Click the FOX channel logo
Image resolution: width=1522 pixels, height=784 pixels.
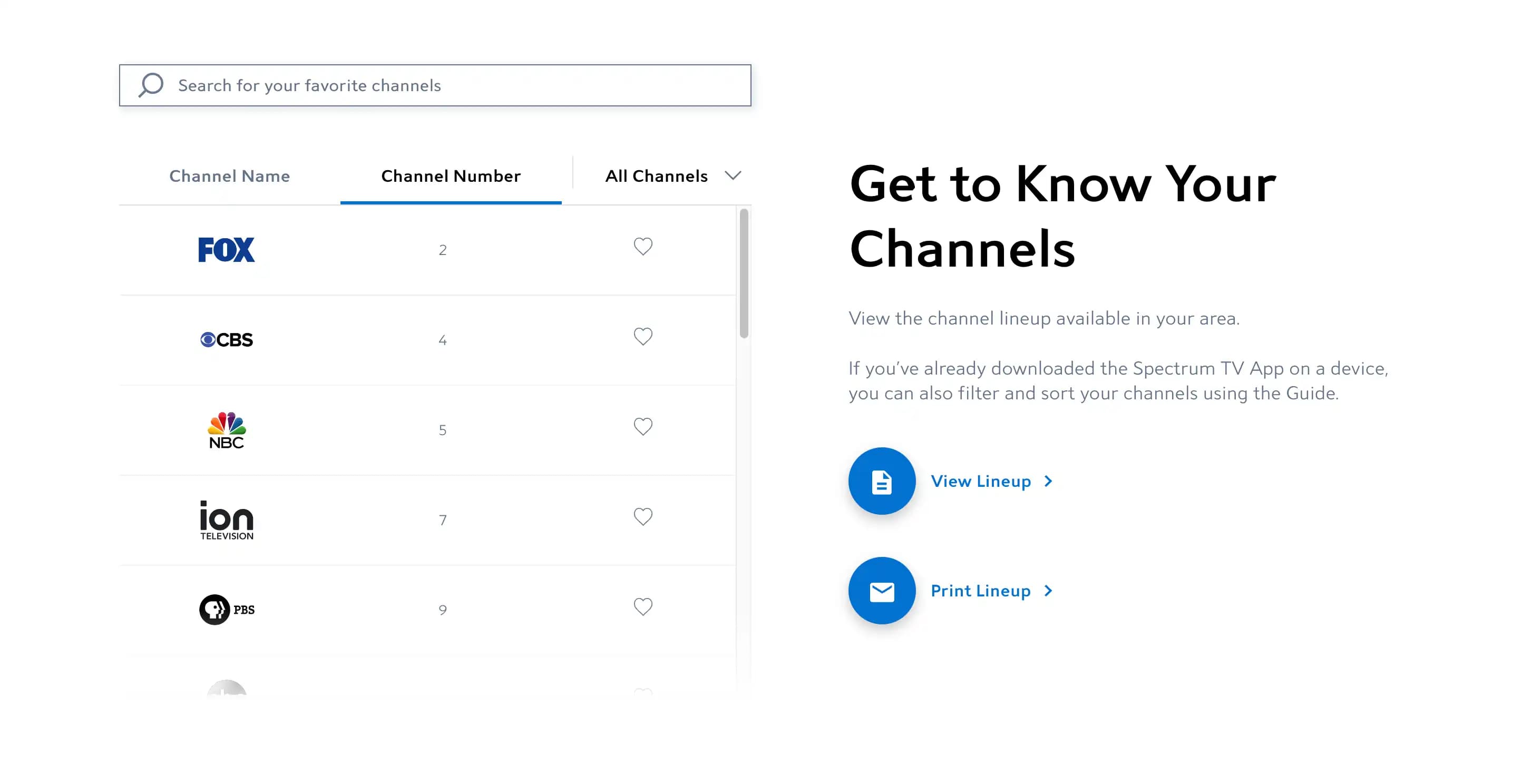point(226,249)
